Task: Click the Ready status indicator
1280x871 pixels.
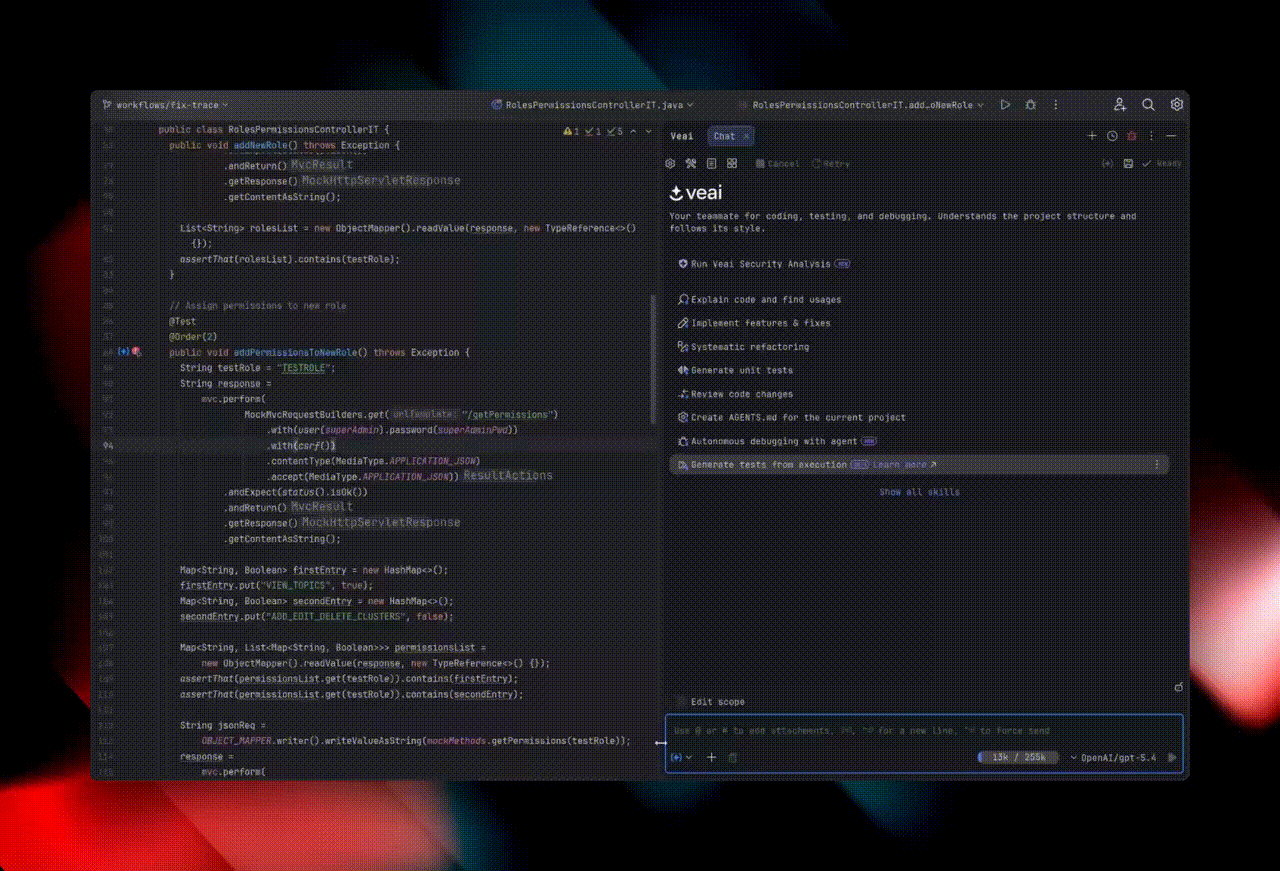Action: tap(1161, 163)
